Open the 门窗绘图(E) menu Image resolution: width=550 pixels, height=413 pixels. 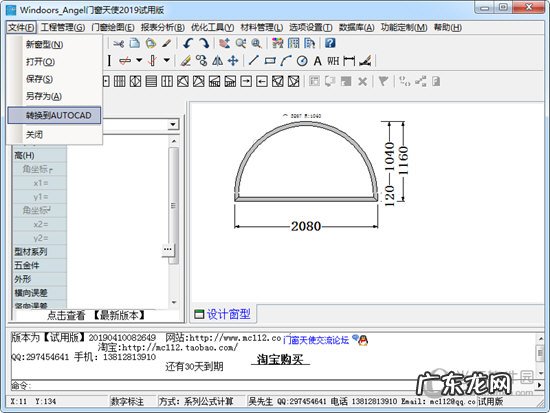[x=113, y=27]
